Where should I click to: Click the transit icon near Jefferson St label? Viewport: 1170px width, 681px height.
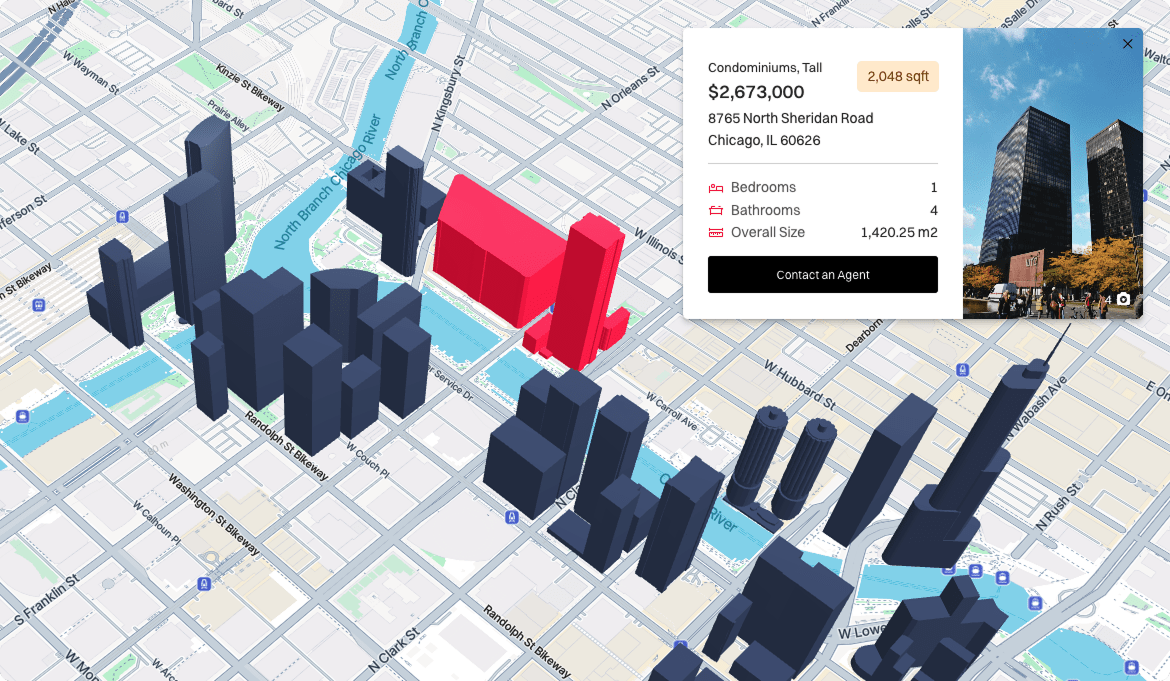coord(122,217)
